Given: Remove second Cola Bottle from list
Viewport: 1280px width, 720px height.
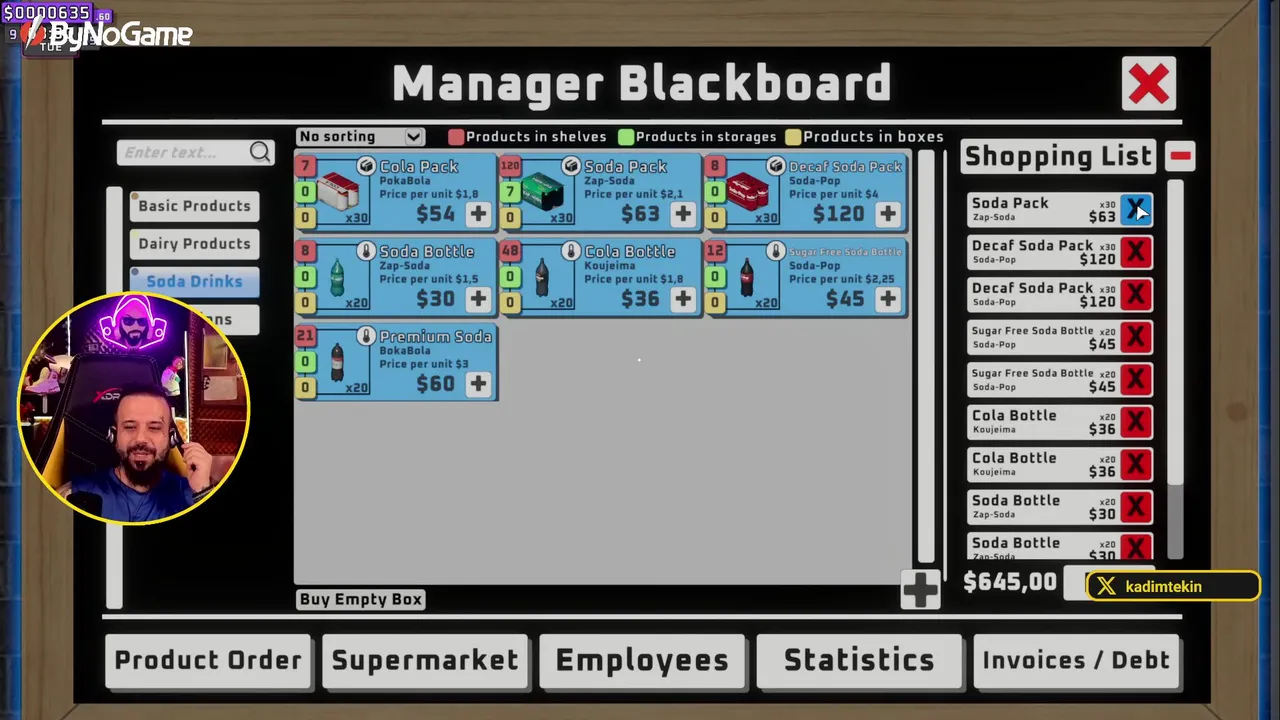Looking at the screenshot, I should (x=1136, y=465).
